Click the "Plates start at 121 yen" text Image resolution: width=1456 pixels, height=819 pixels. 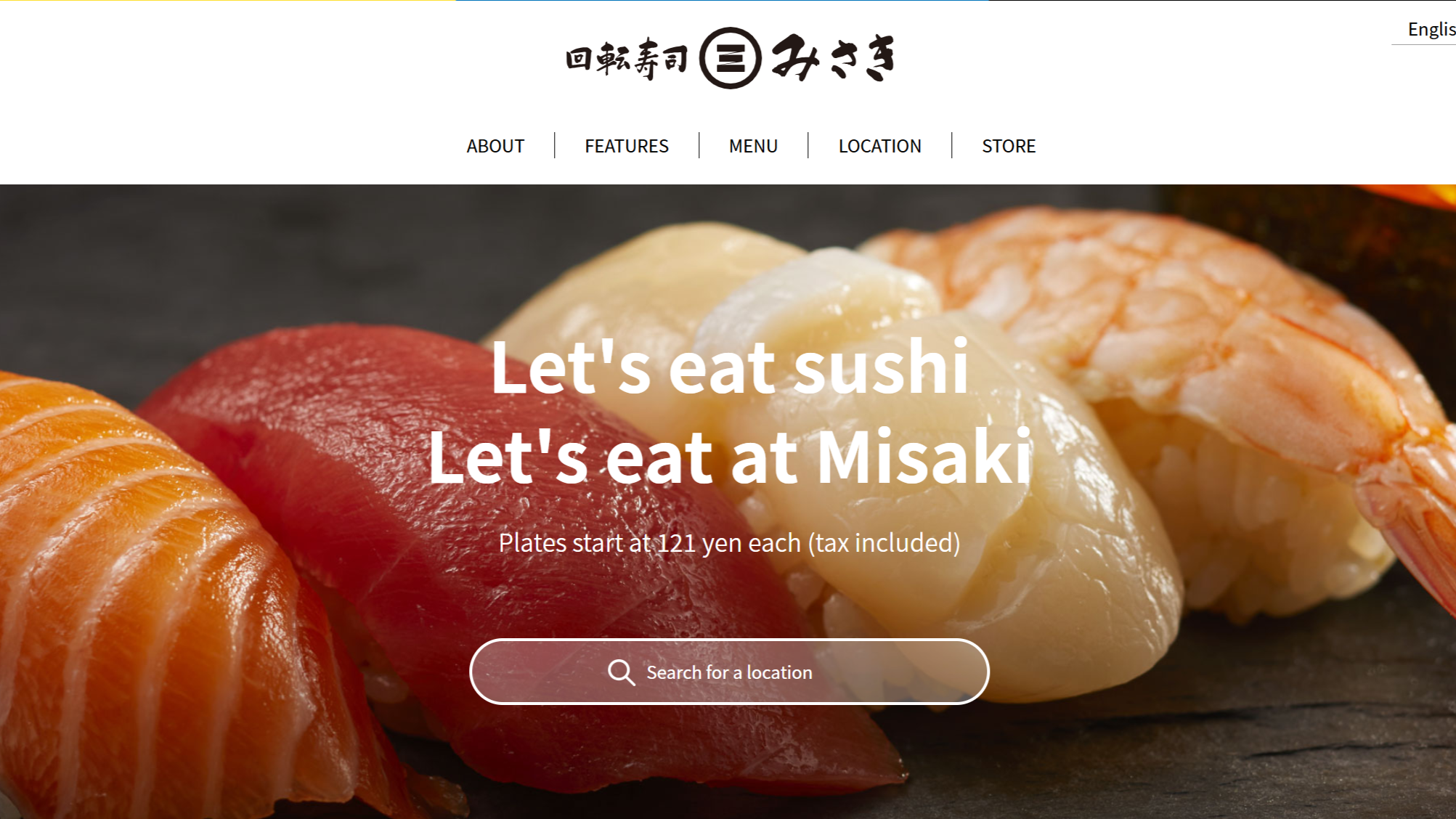pos(729,542)
